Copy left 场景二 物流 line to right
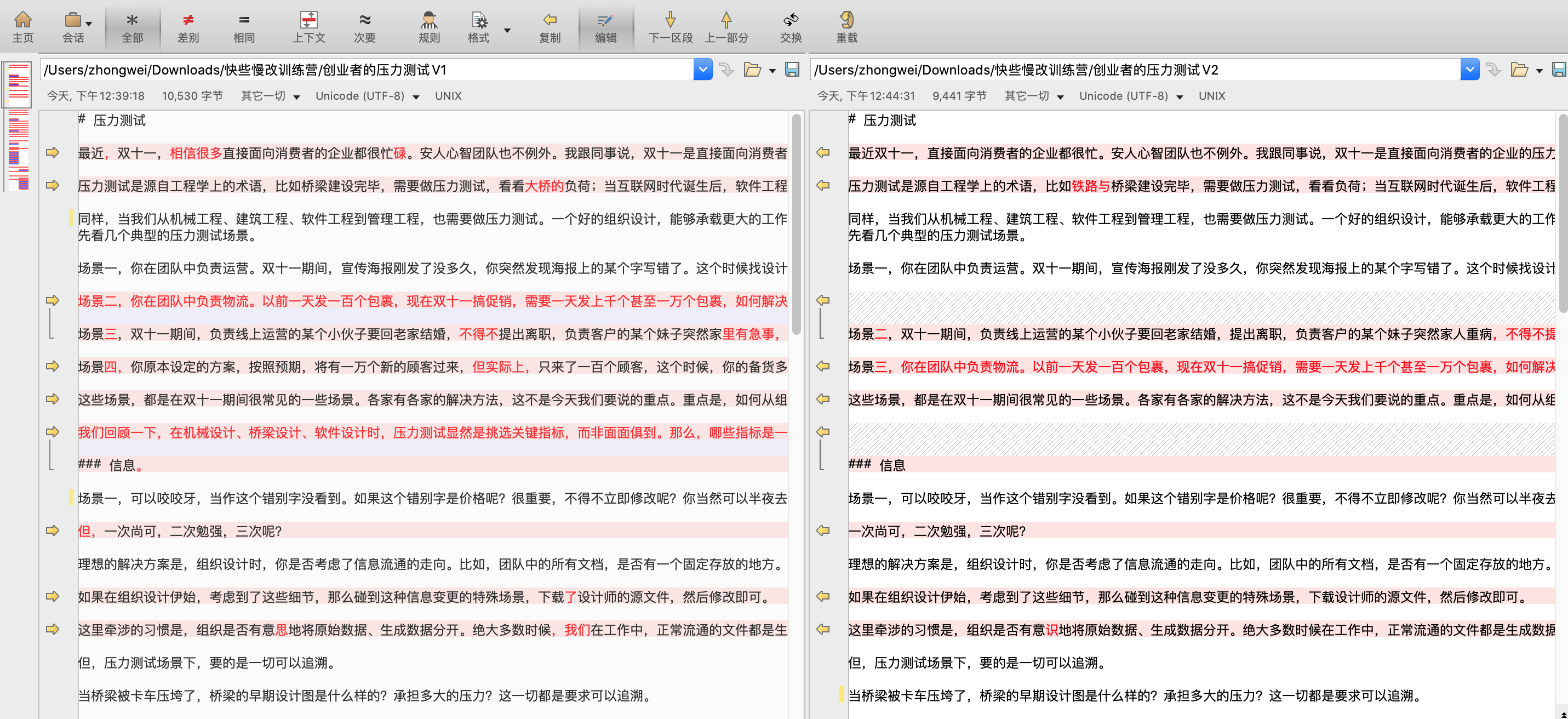This screenshot has height=719, width=1568. [x=53, y=301]
